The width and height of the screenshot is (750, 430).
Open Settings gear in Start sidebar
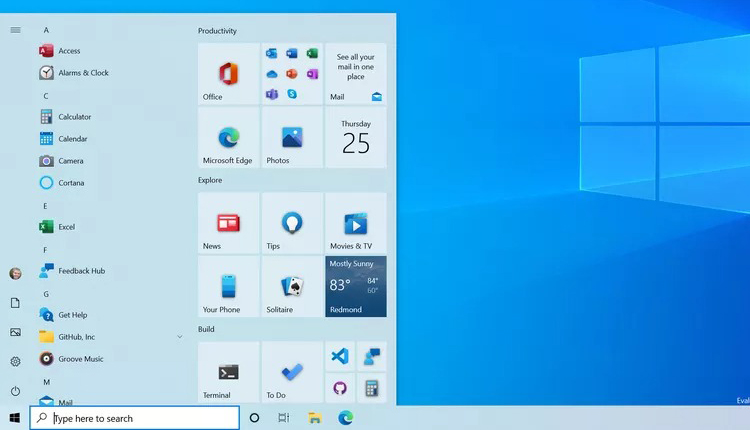pyautogui.click(x=15, y=362)
